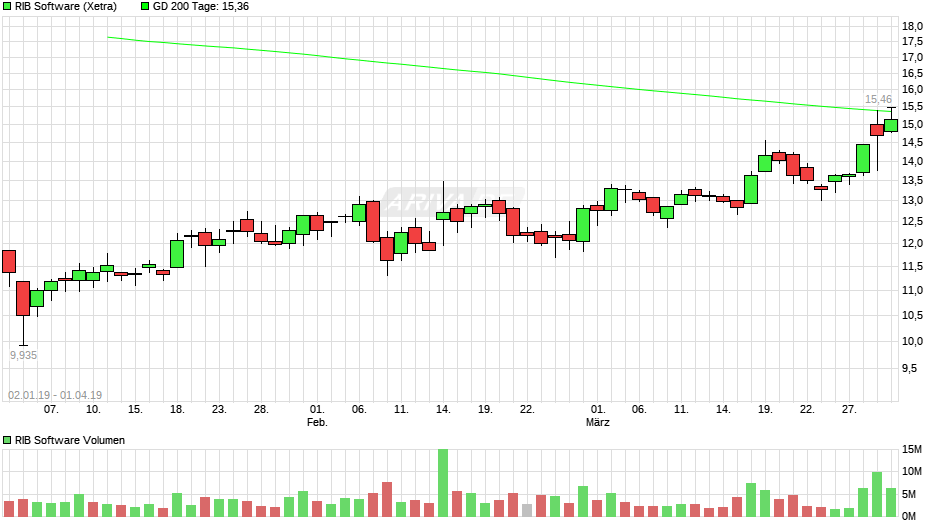
Task: Click the 10M volume axis label
Action: click(912, 471)
